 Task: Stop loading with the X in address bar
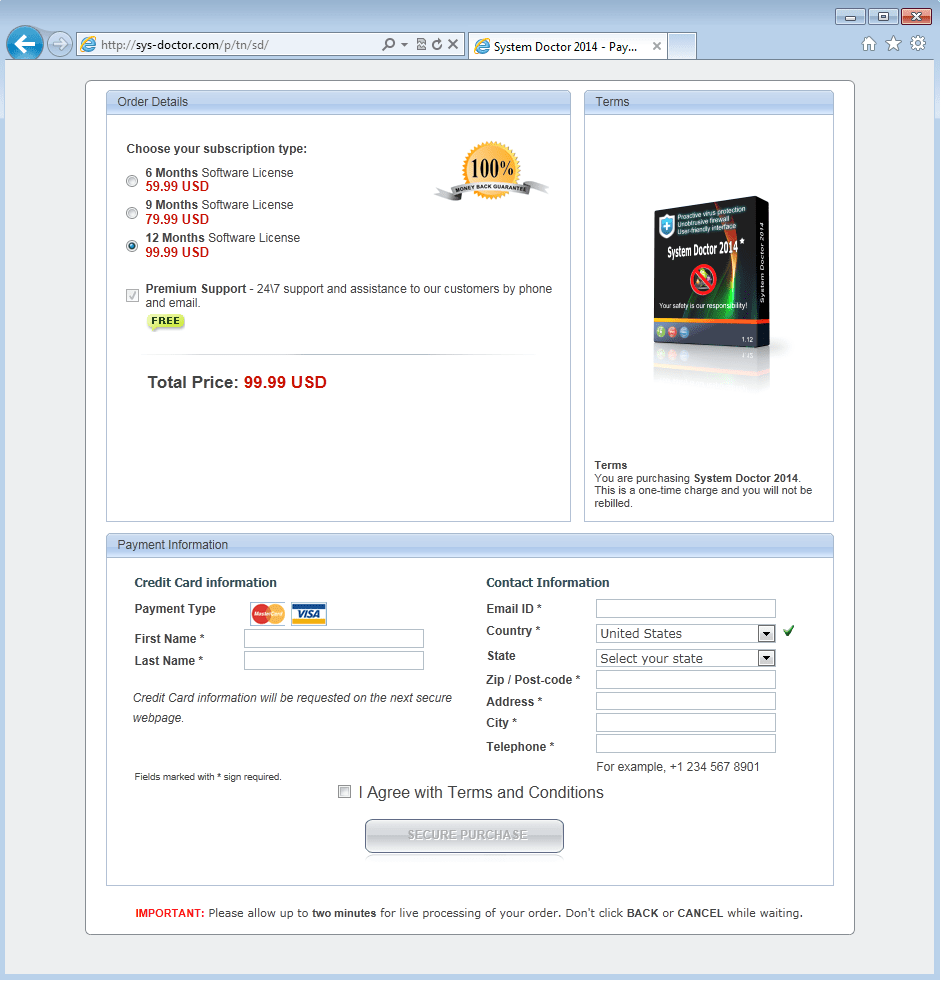coord(453,44)
